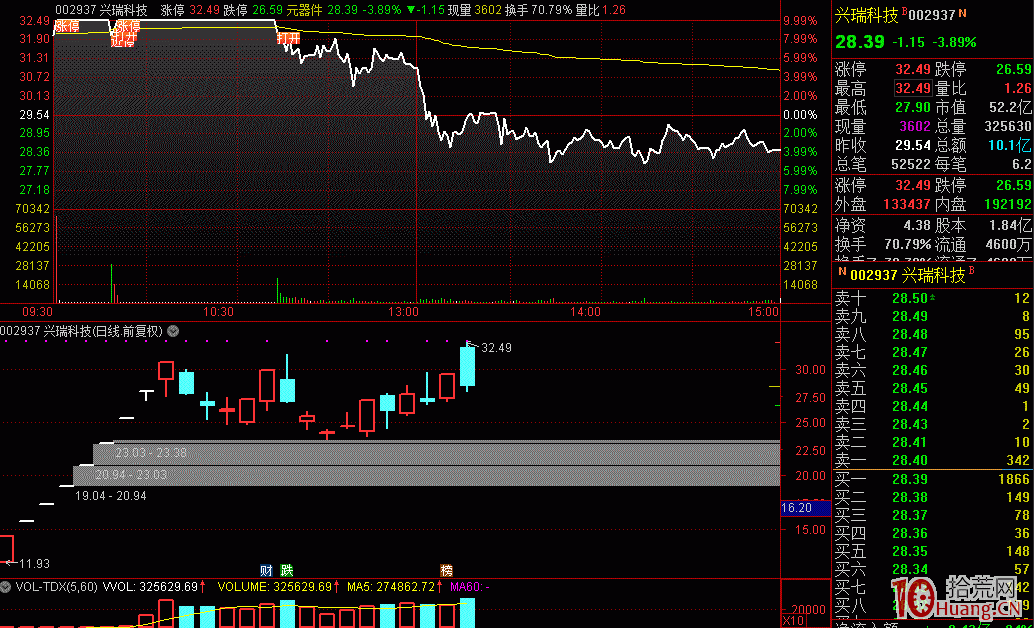Click the 市值 52.2亿 value

pos(1009,108)
